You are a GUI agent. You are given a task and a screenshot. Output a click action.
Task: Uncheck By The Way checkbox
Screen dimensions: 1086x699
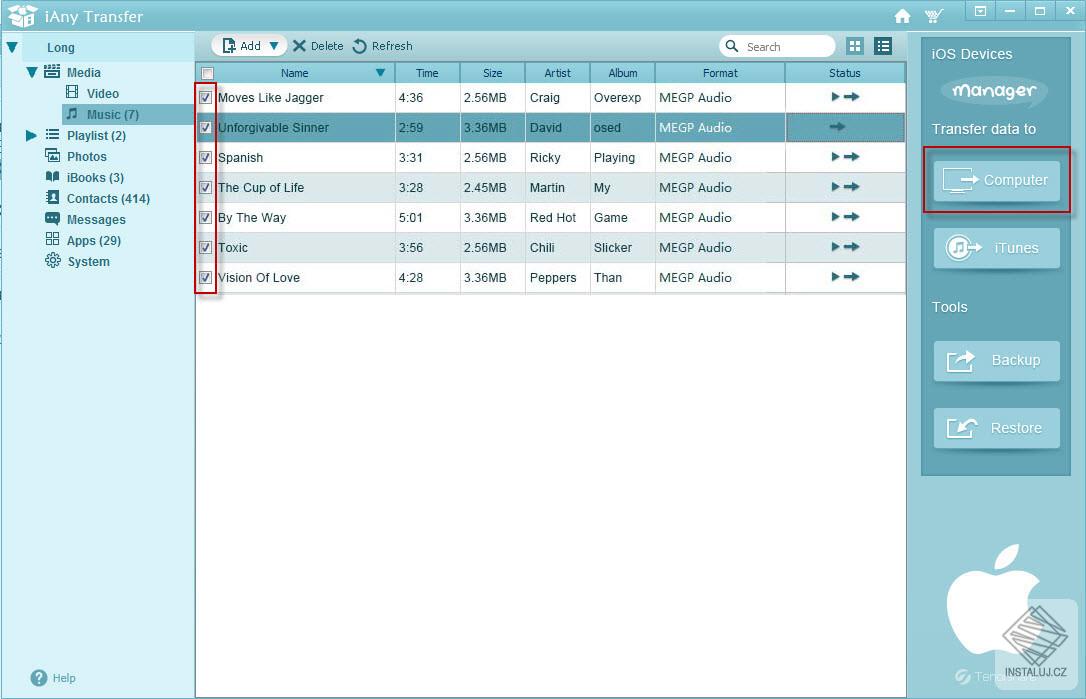click(x=206, y=218)
